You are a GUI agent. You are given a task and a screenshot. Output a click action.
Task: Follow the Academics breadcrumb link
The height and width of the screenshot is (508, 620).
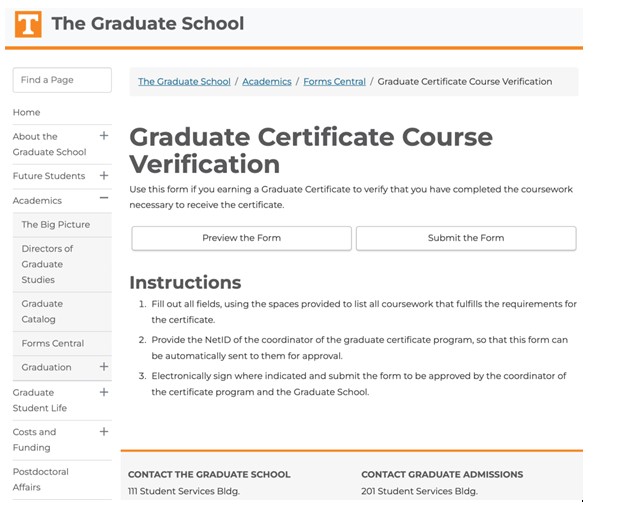coord(267,82)
